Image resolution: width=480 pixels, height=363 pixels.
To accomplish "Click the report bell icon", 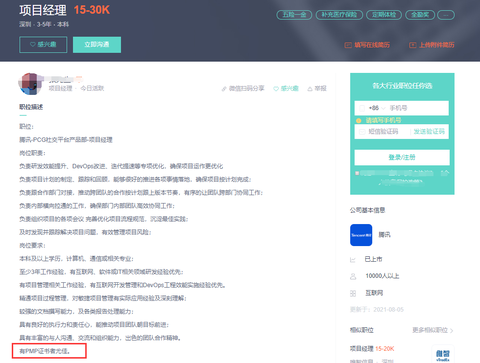I will [310, 89].
